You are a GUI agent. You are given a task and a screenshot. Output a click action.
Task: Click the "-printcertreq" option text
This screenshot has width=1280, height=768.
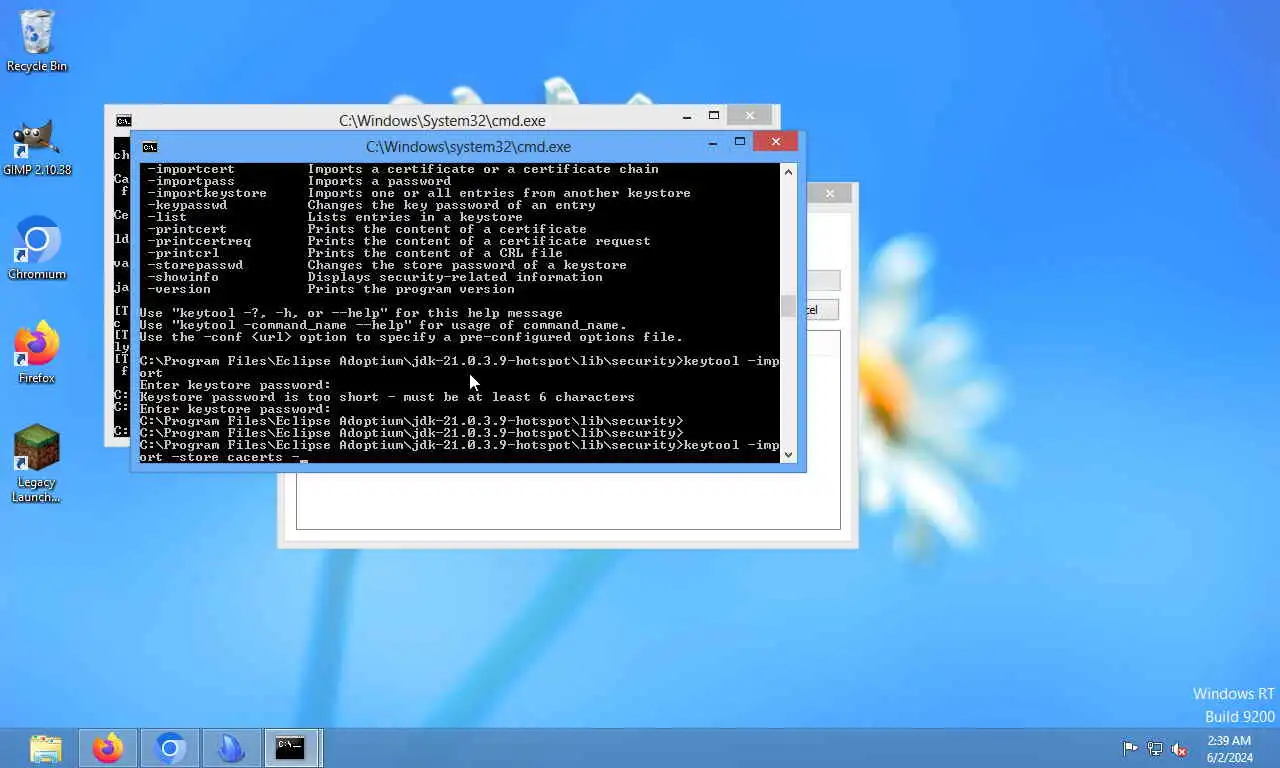[x=199, y=241]
